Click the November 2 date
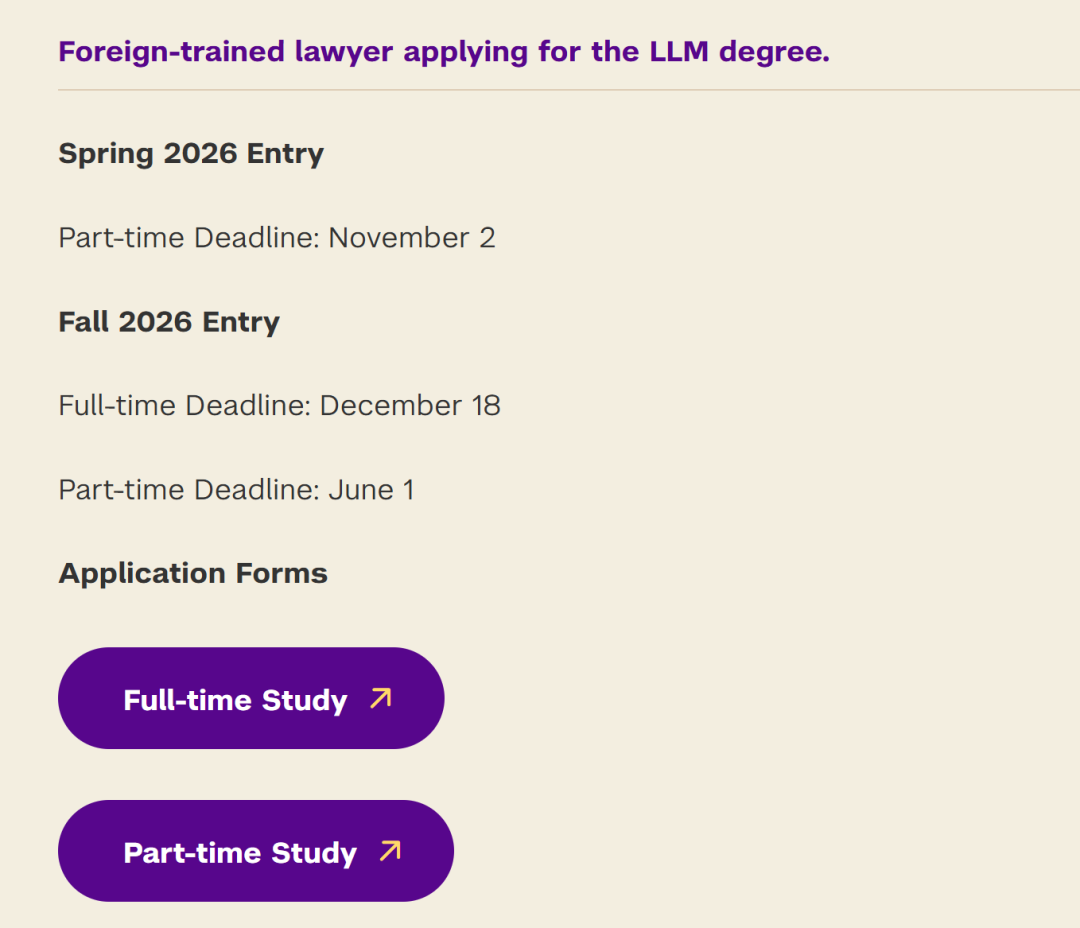 tap(412, 238)
